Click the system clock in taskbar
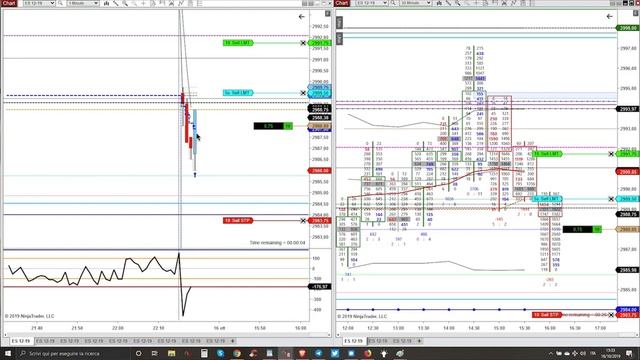Screen dimensions: 640x360 (x=611, y=353)
